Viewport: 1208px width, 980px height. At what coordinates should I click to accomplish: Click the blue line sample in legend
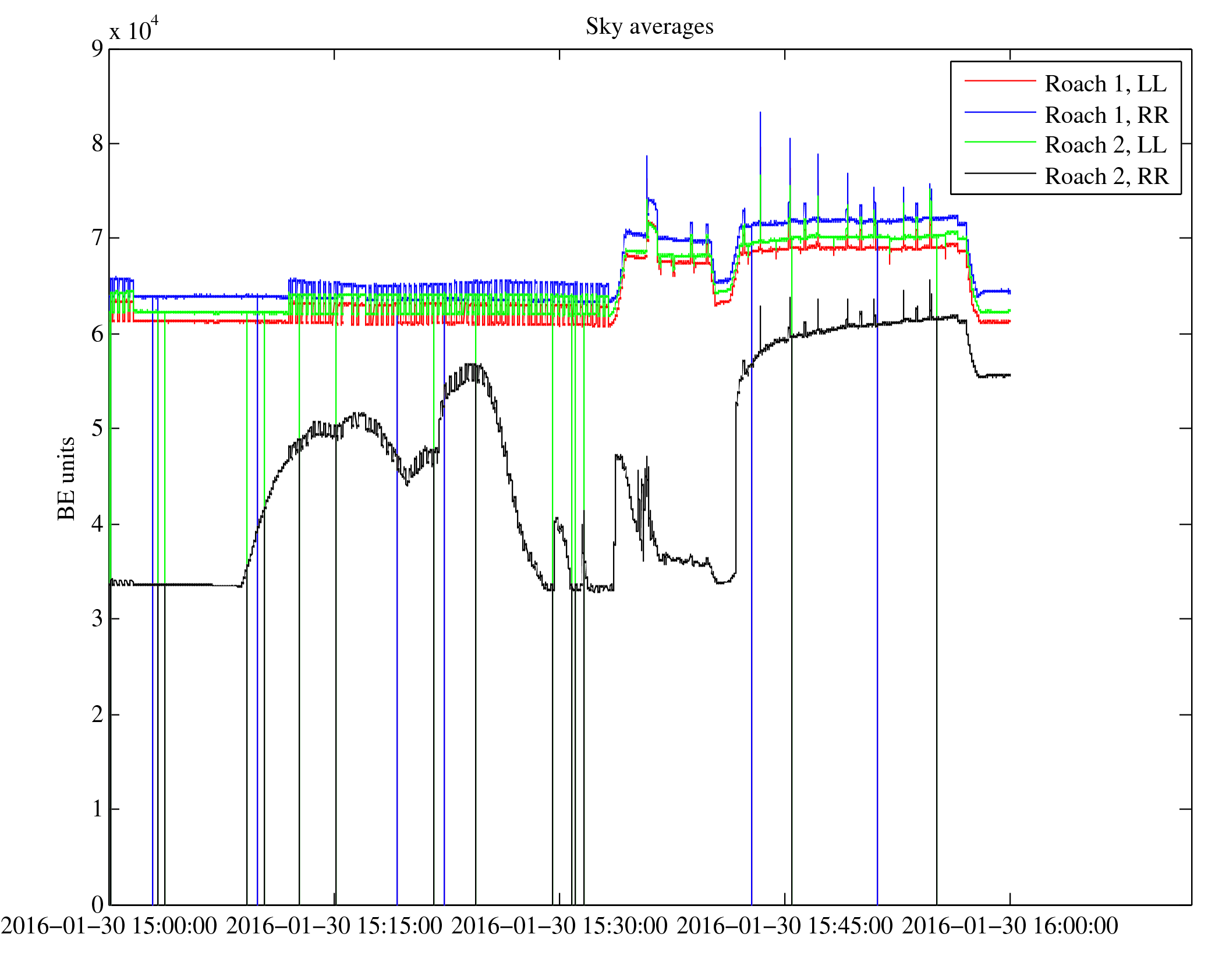1000,112
